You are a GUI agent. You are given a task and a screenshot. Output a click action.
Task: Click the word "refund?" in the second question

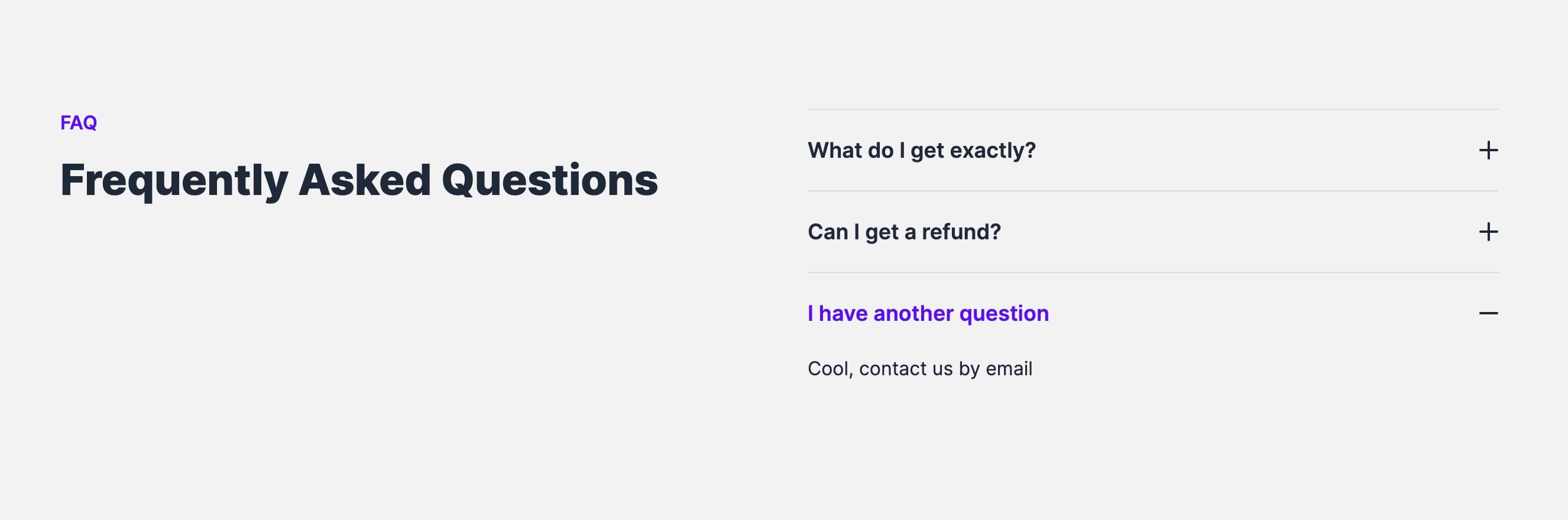961,232
